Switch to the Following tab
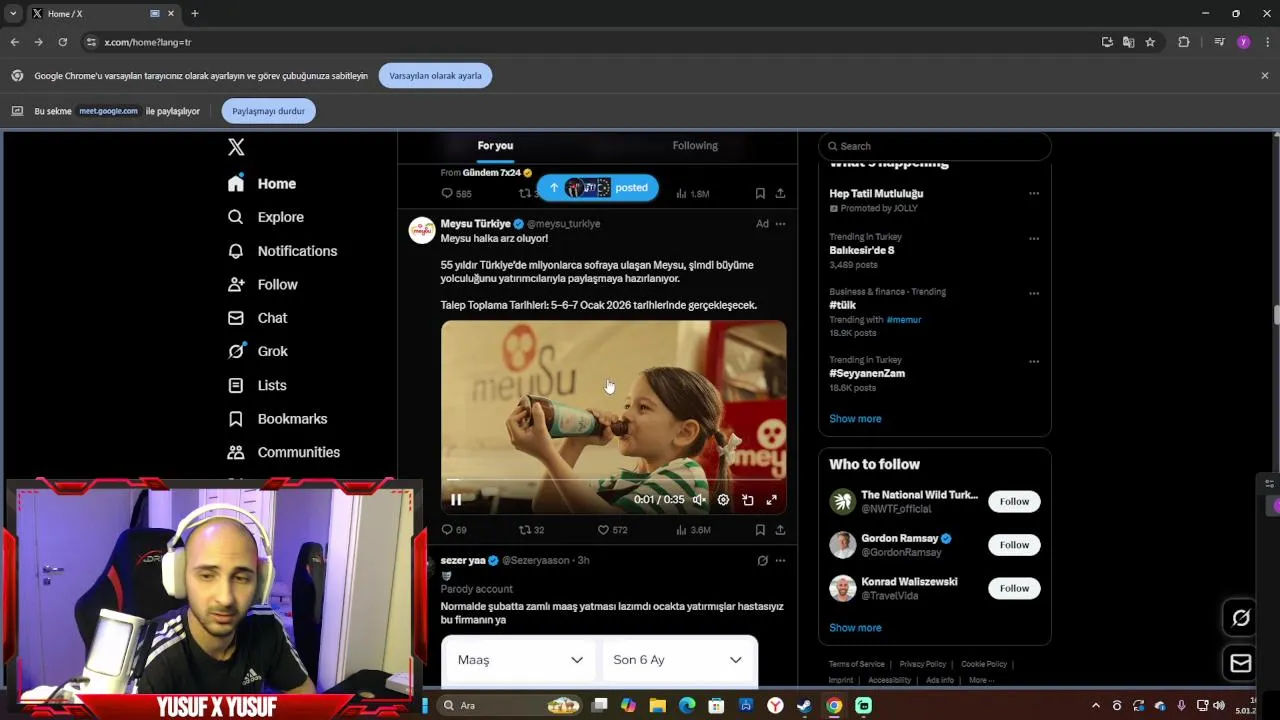The image size is (1280, 720). coord(695,146)
